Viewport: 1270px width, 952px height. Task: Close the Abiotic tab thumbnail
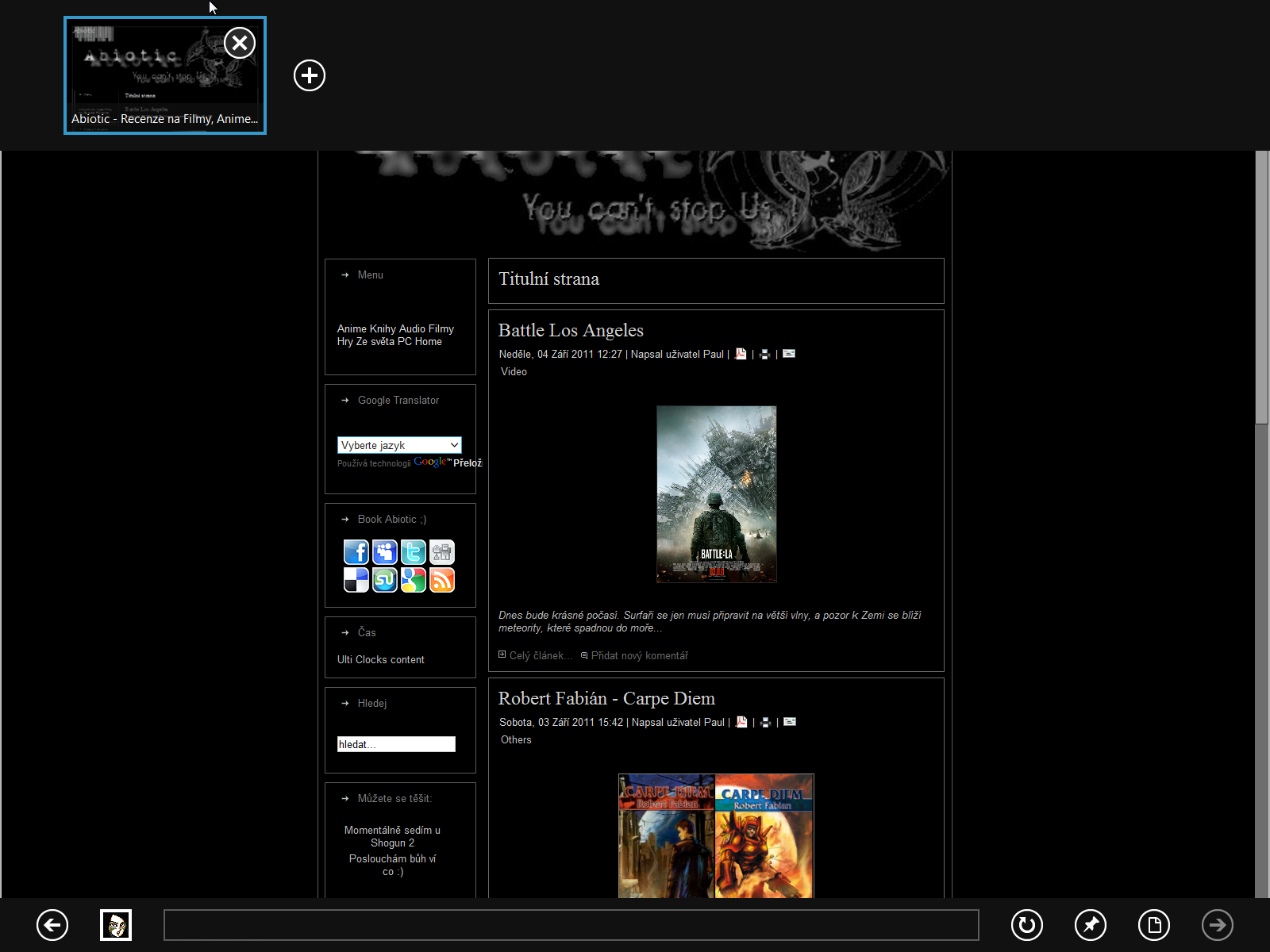(x=240, y=43)
